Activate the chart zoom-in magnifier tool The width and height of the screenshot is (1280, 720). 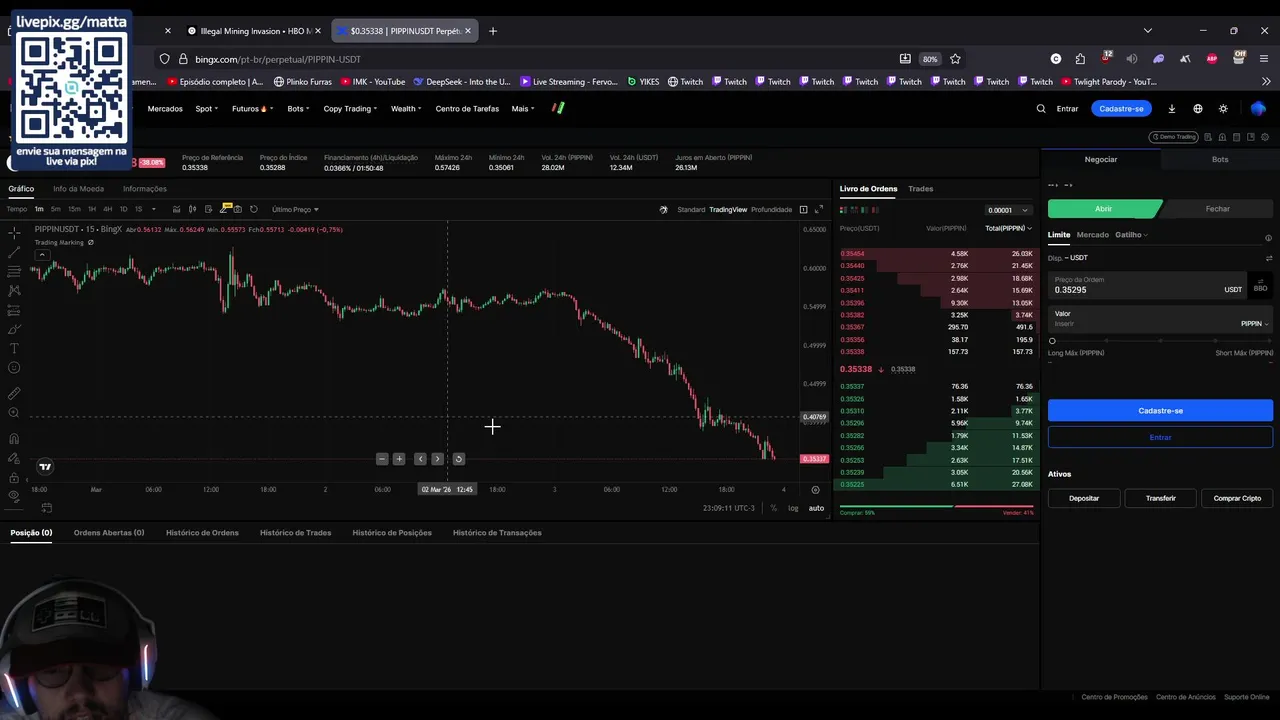click(x=14, y=413)
